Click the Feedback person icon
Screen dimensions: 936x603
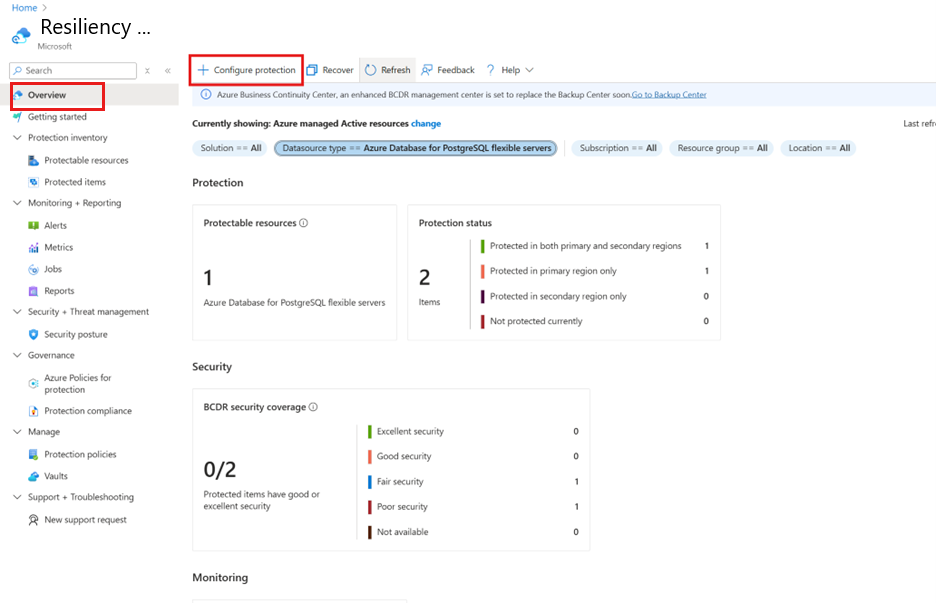pyautogui.click(x=427, y=70)
